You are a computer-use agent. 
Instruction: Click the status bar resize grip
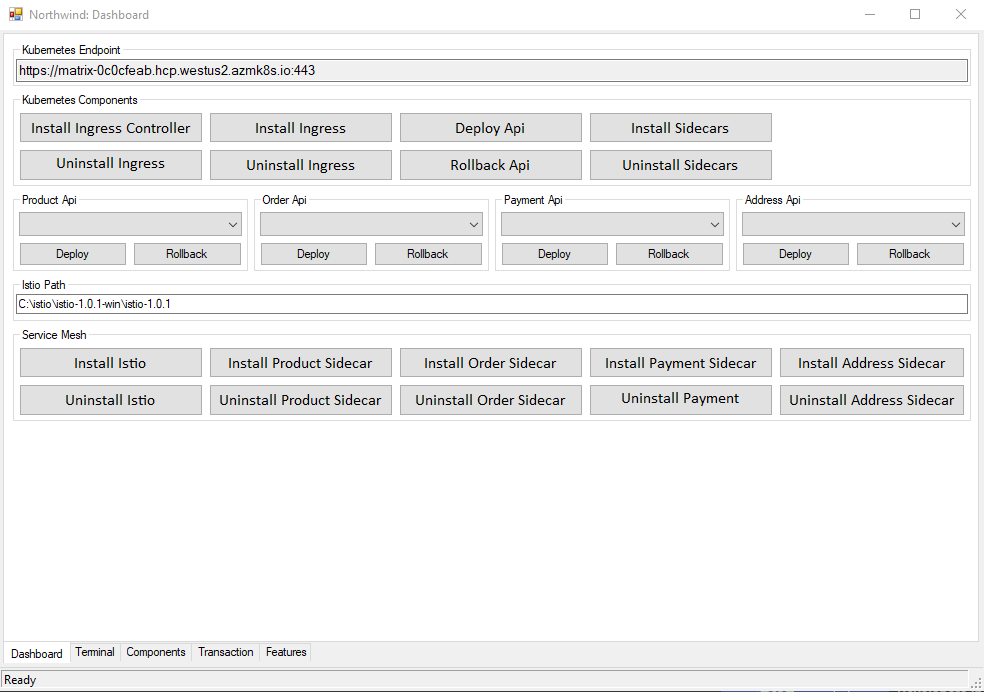(976, 683)
